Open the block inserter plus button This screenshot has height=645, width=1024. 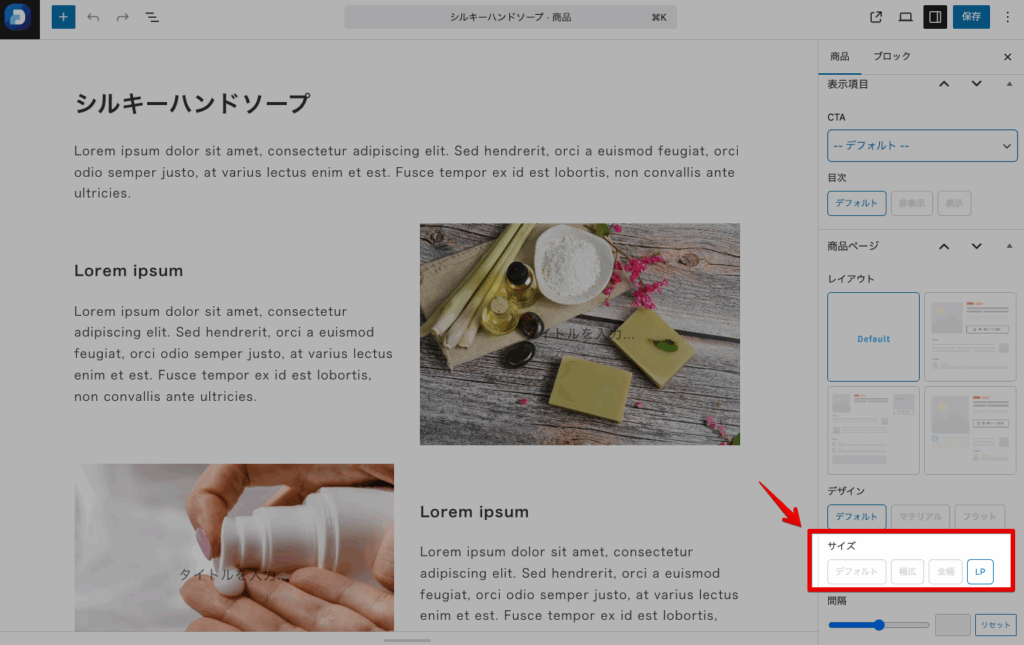pyautogui.click(x=63, y=17)
